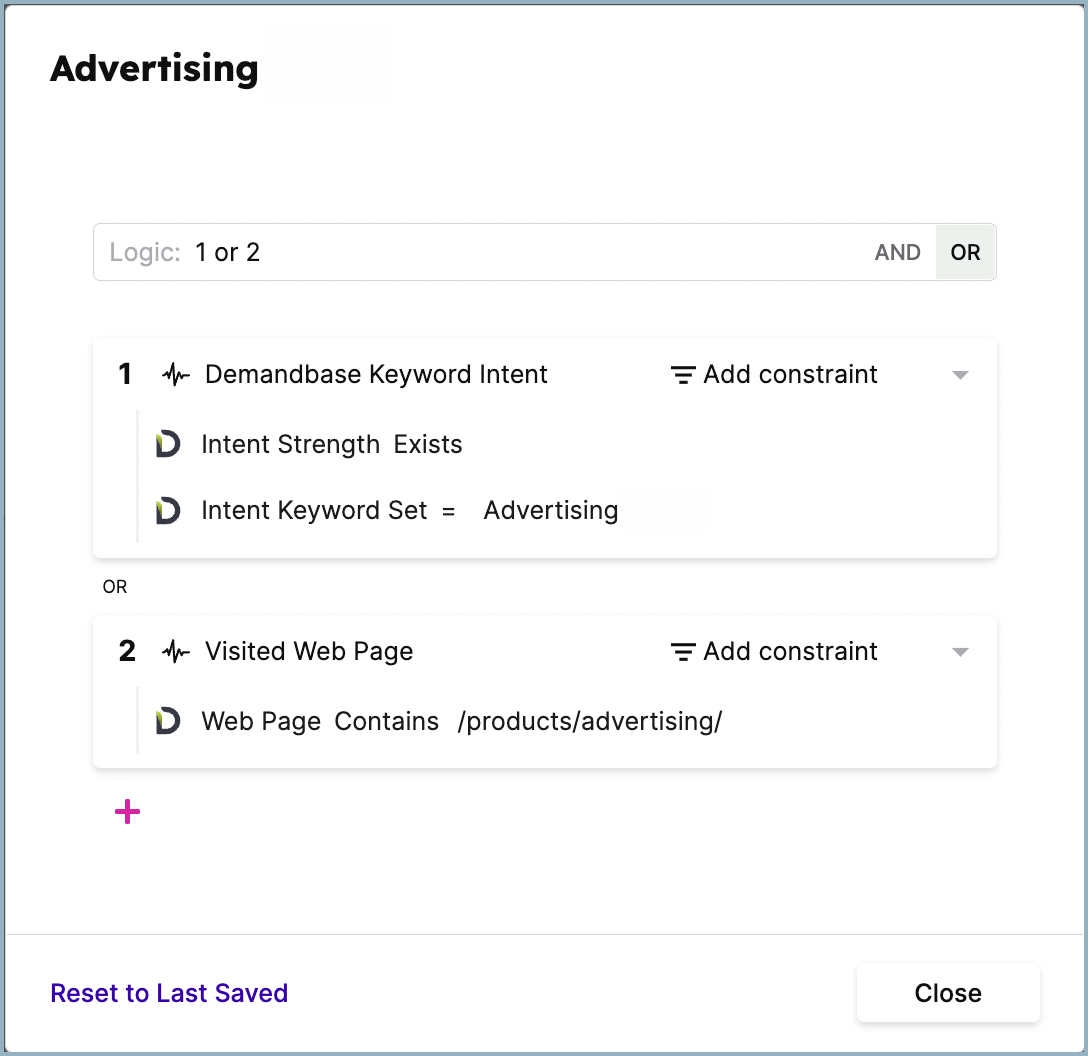Image resolution: width=1088 pixels, height=1056 pixels.
Task: Click the Advertising keyword set value
Action: pyautogui.click(x=551, y=511)
